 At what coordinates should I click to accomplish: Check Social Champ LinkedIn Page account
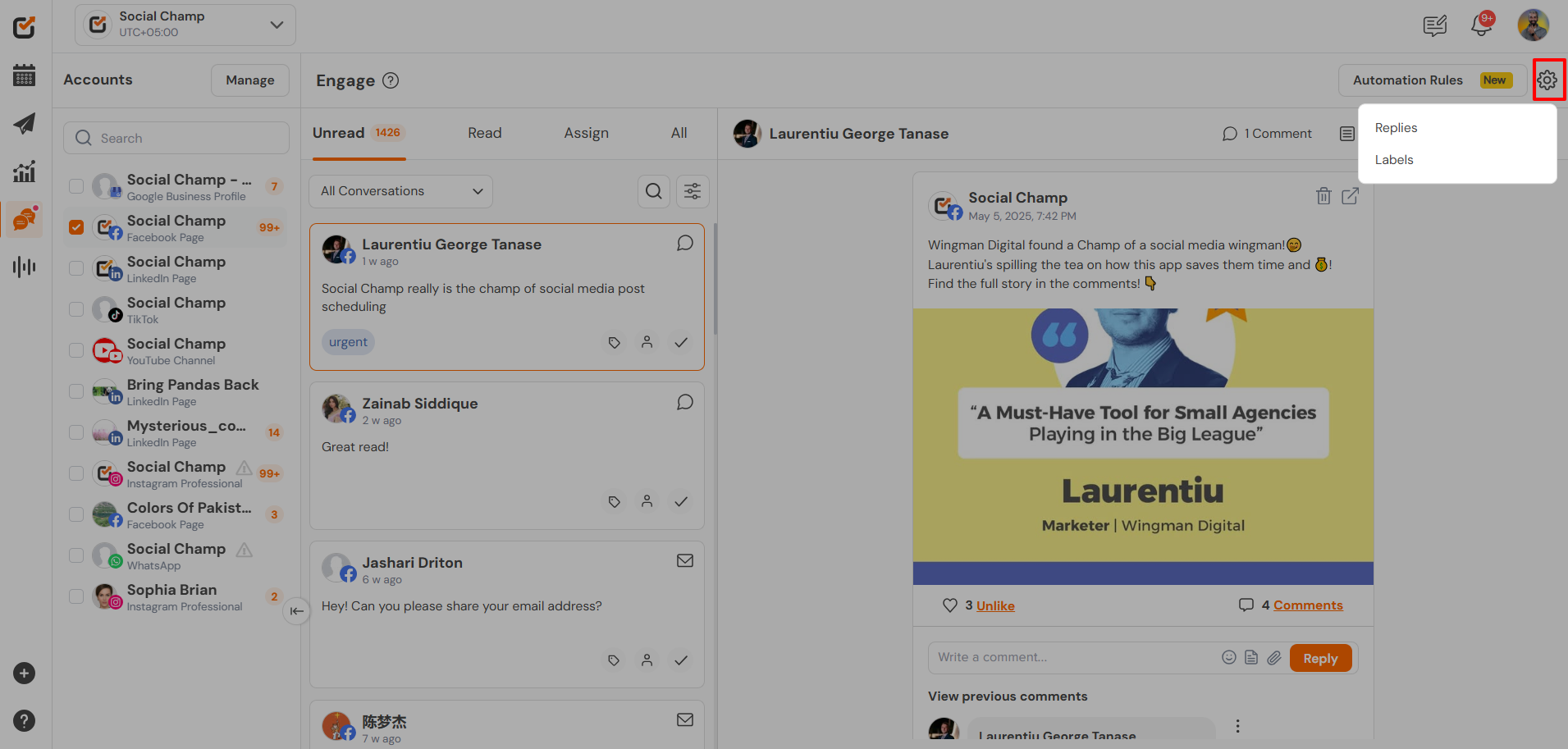pyautogui.click(x=76, y=268)
